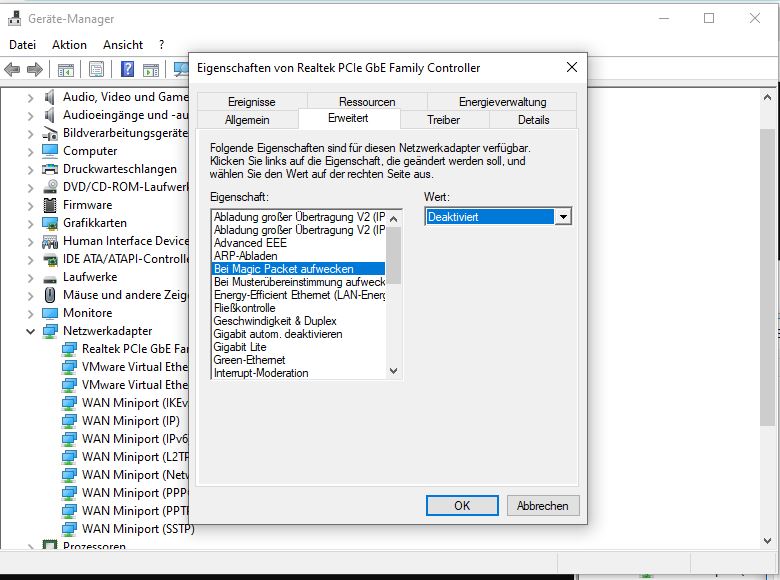Click the Realtek PCIe GbE adapter icon
The height and width of the screenshot is (580, 780).
[x=69, y=349]
